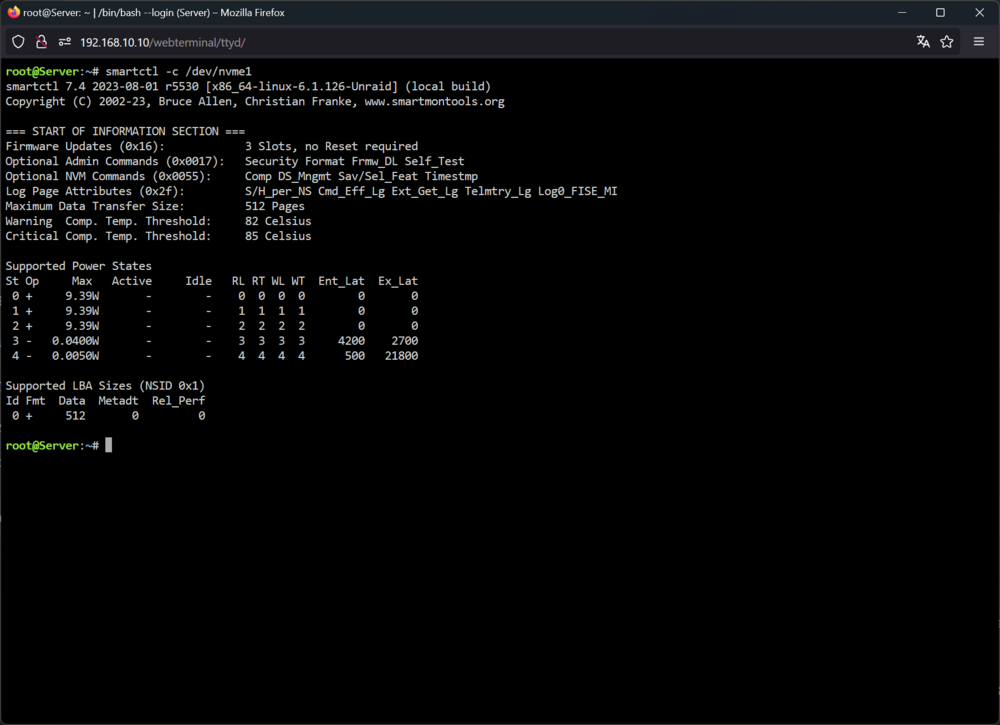The image size is (1000, 725).
Task: Click '512' LBA data size value
Action: click(x=75, y=416)
